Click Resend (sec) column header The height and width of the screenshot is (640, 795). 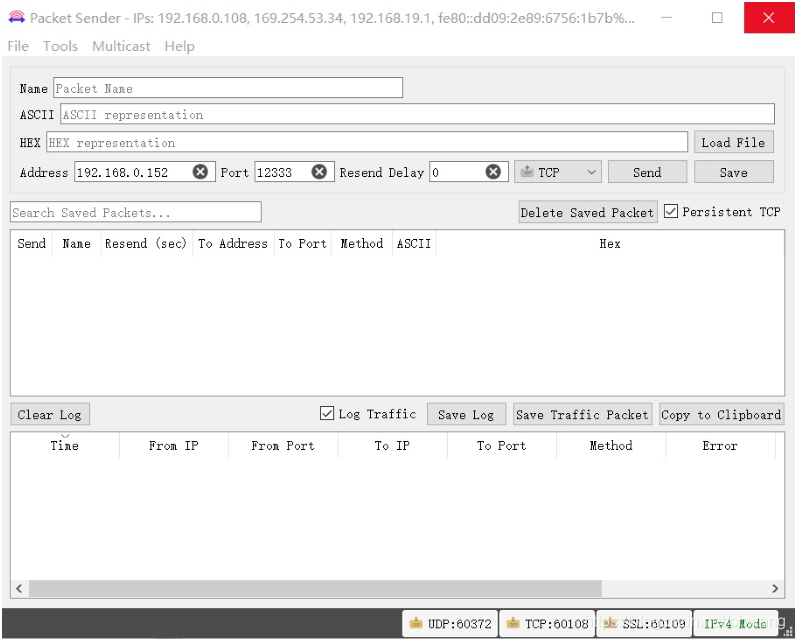[146, 243]
